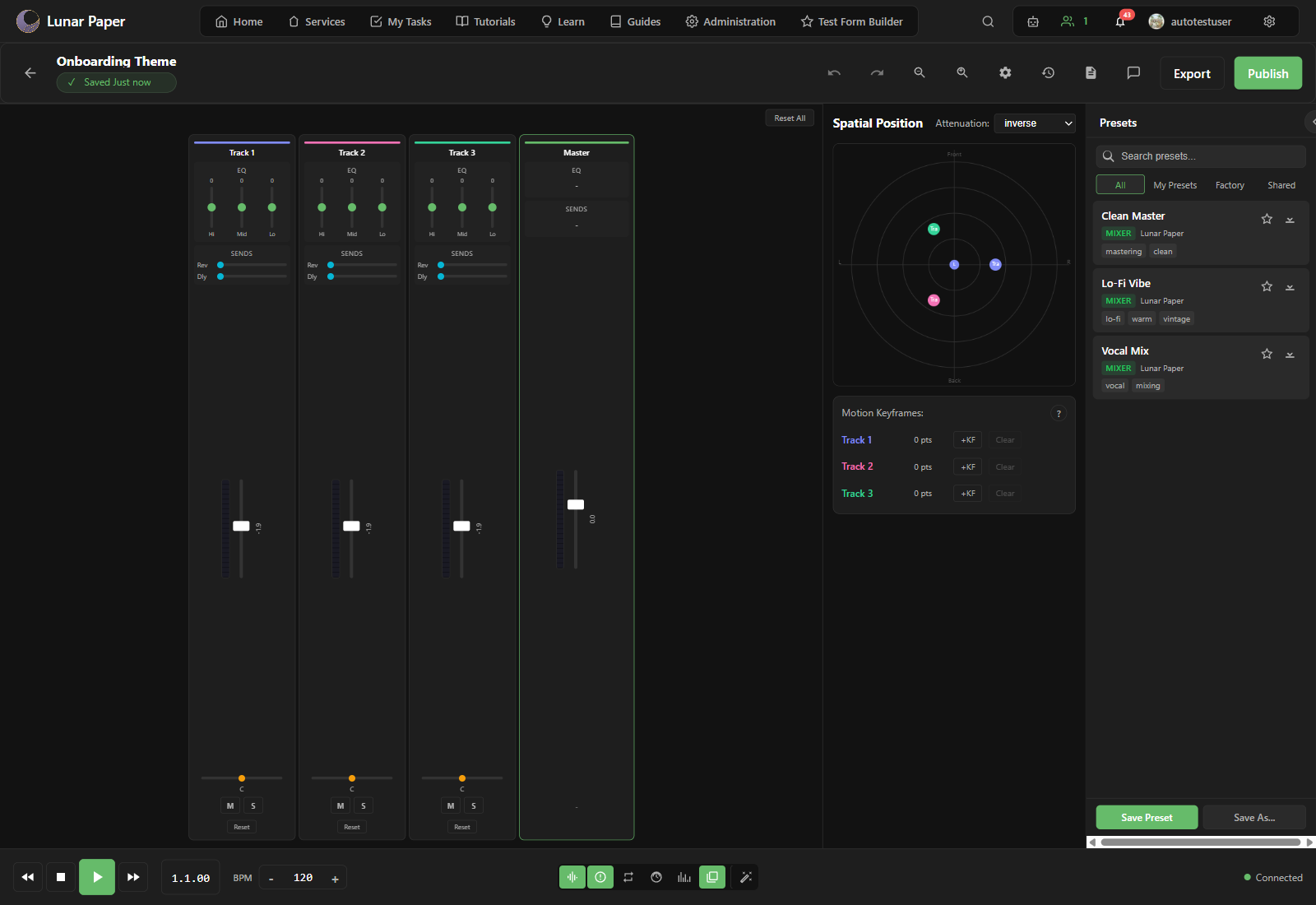Redo the last action

click(877, 73)
